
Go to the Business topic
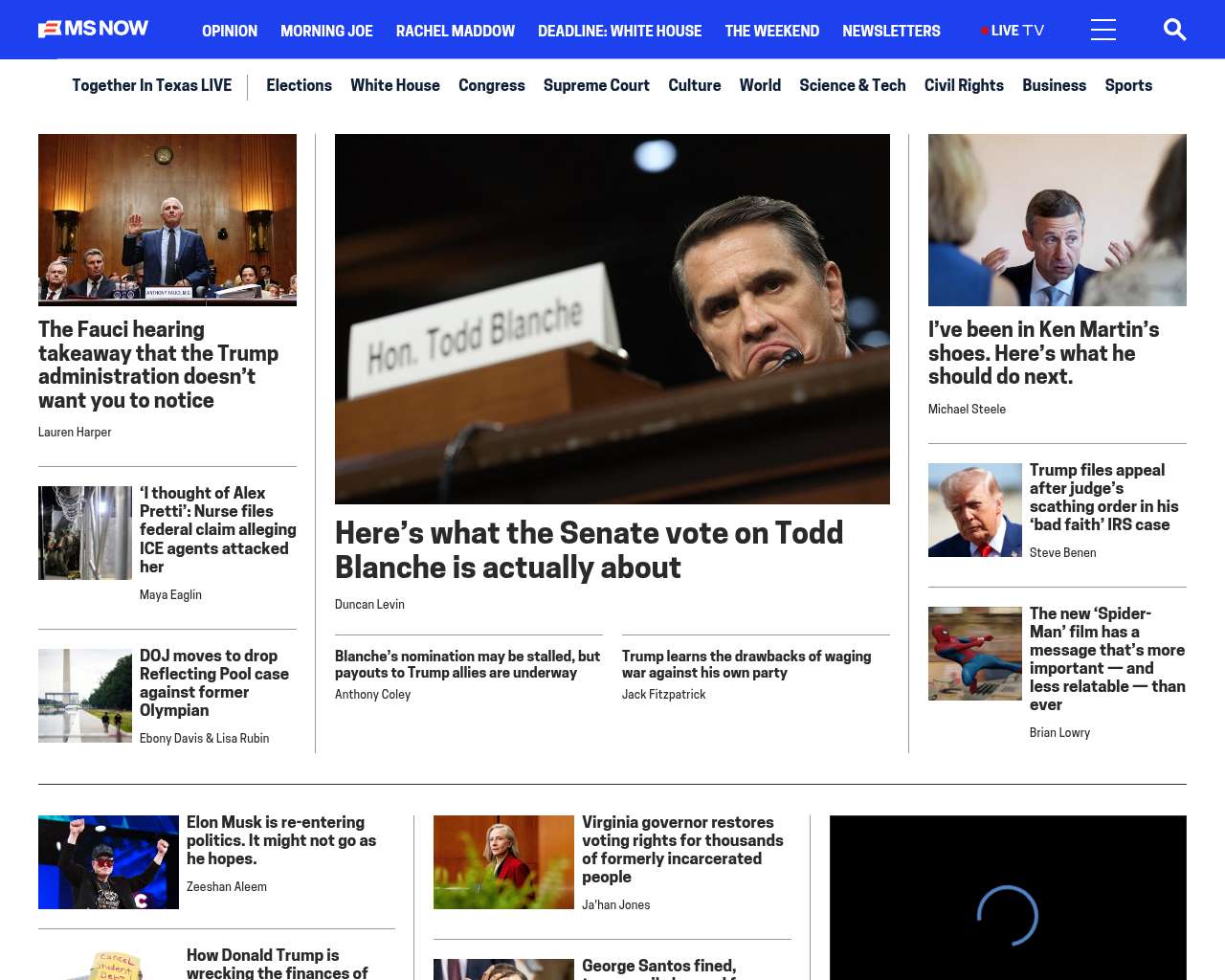1054,85
